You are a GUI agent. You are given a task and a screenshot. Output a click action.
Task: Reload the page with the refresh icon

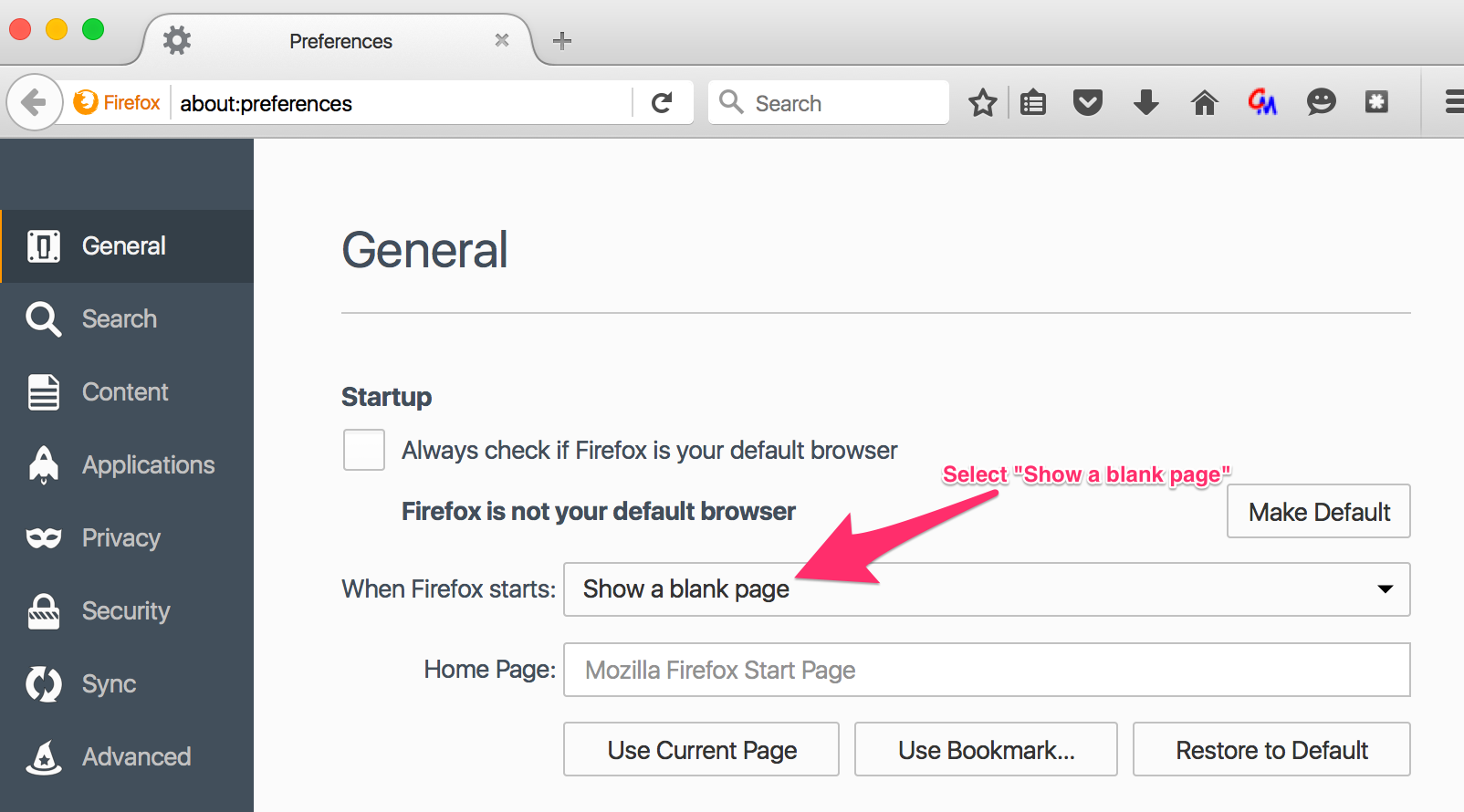pyautogui.click(x=662, y=103)
